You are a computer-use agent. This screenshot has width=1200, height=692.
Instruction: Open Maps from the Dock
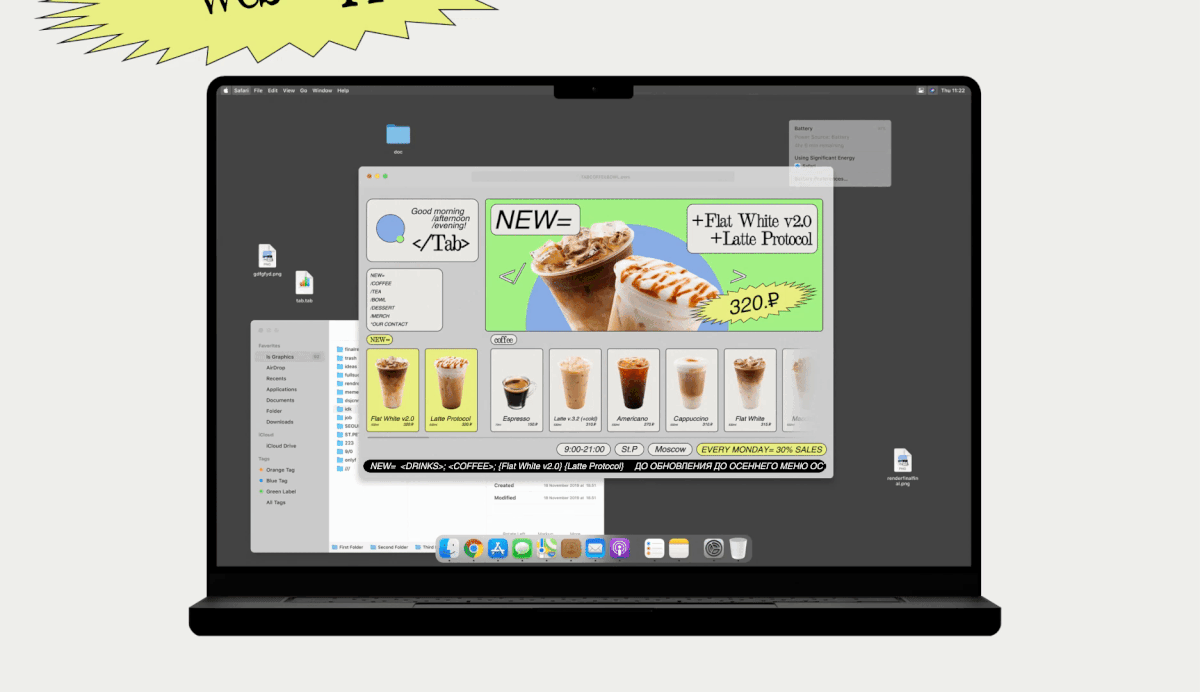coord(547,548)
